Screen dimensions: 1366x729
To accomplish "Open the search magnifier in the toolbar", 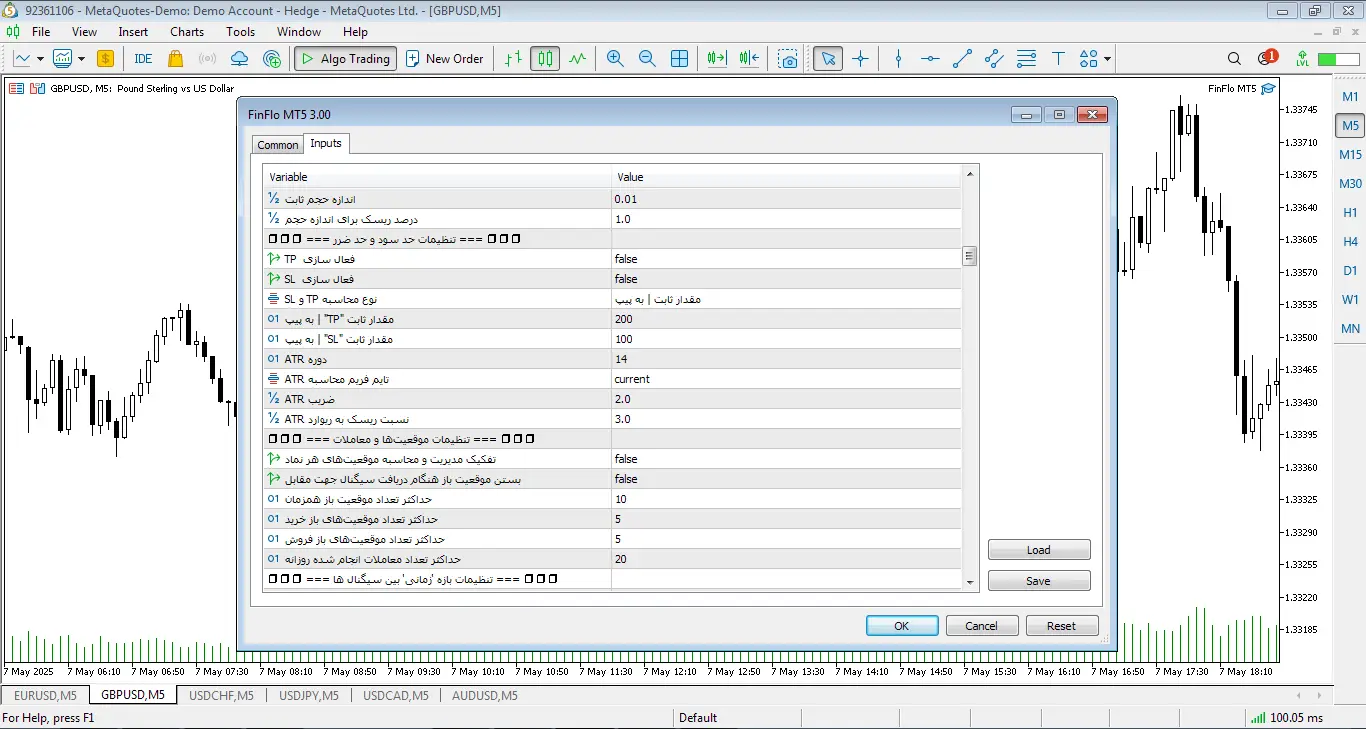I will [1234, 59].
